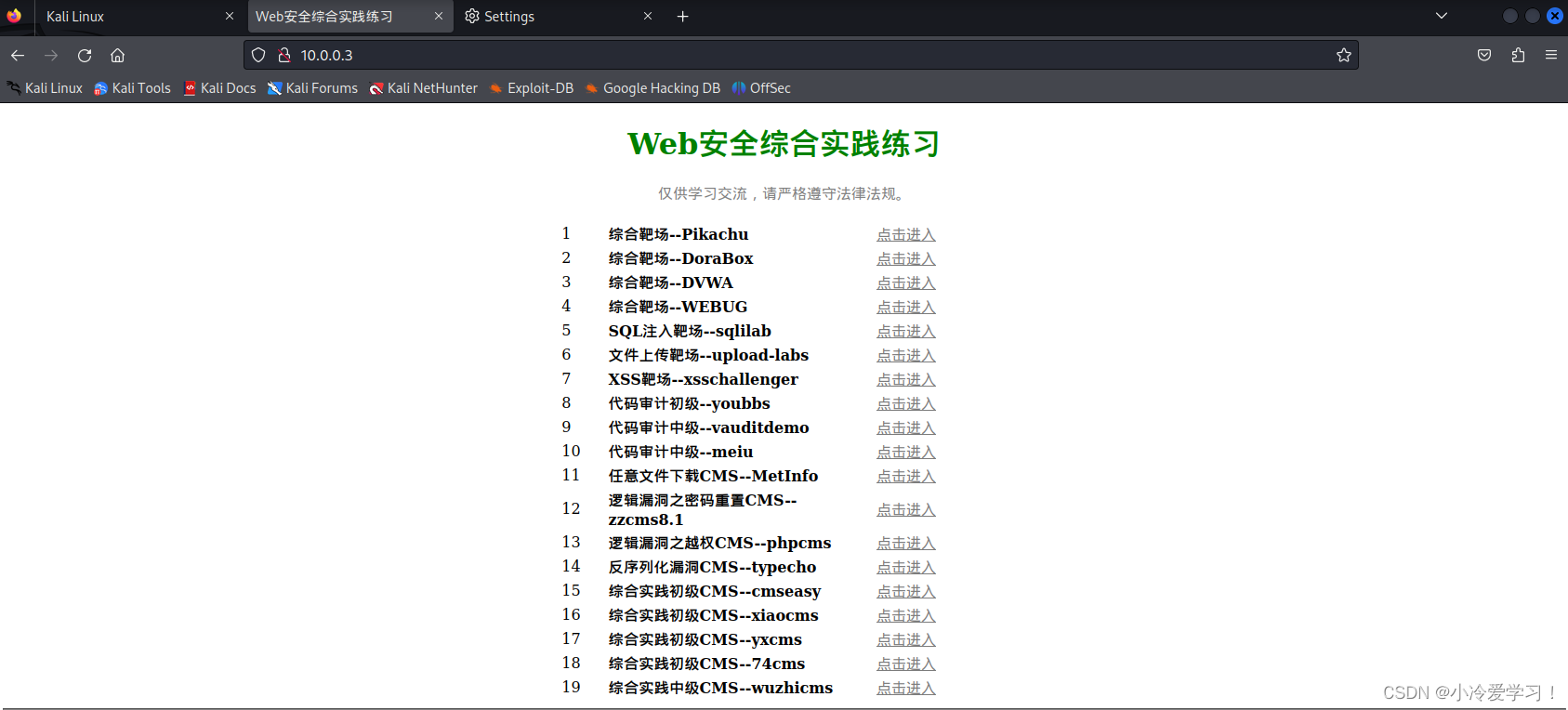Click 点击进入 for Pikachu range
1568x710 pixels.
[906, 235]
